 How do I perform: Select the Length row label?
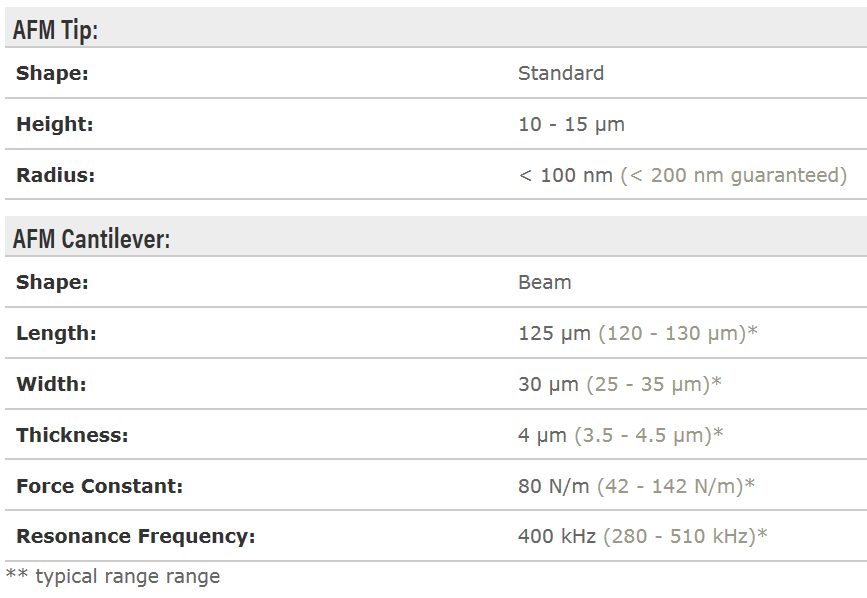tap(56, 333)
